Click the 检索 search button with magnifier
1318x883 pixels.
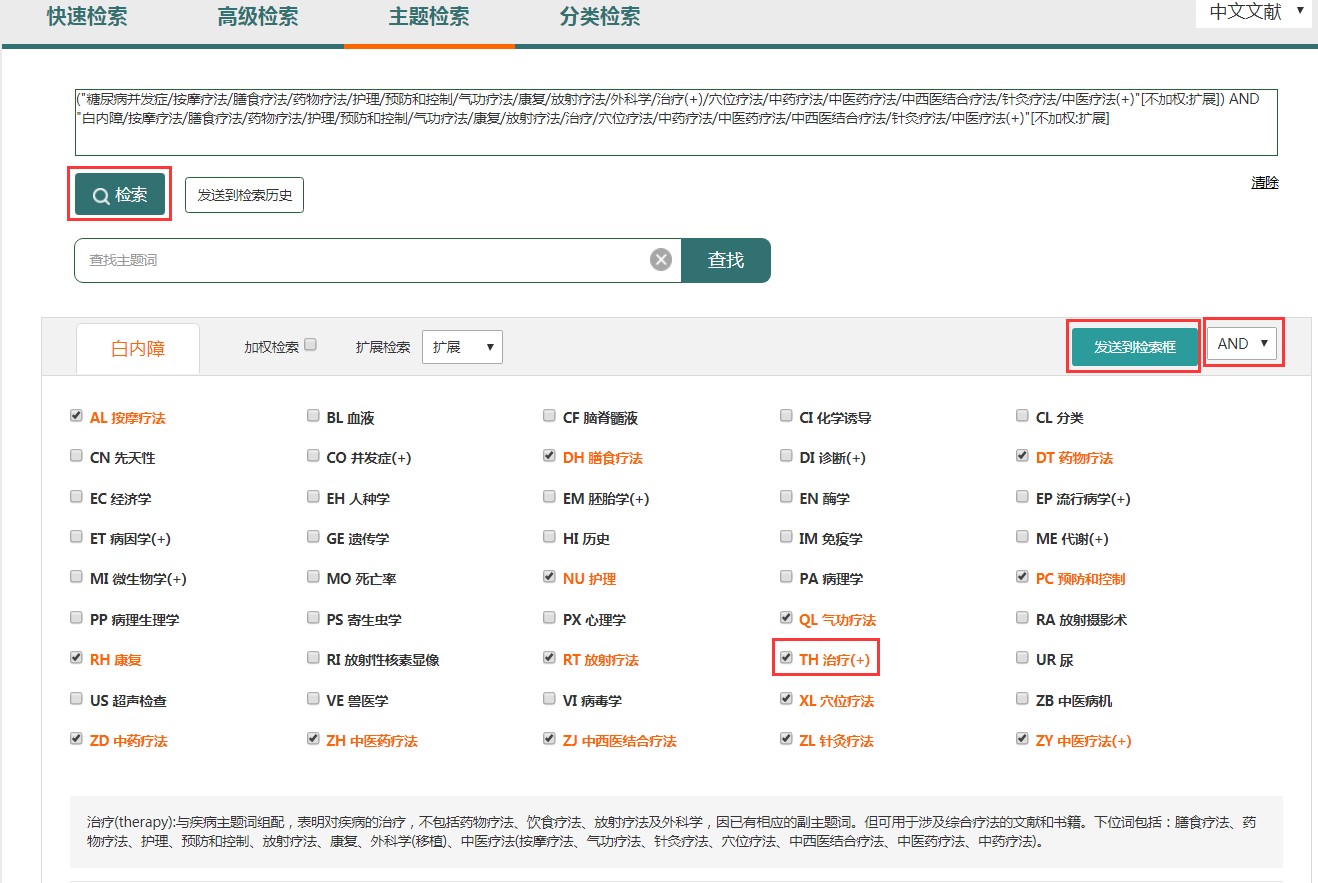click(x=120, y=195)
